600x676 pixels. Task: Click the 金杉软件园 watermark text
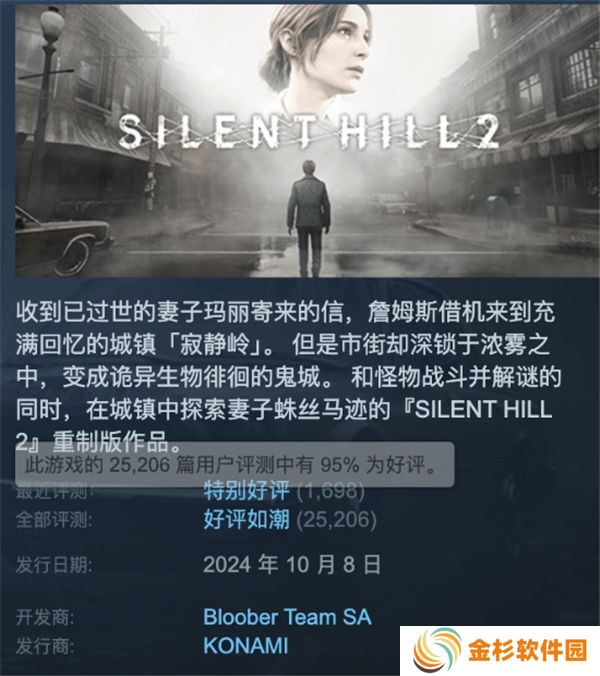click(x=528, y=651)
